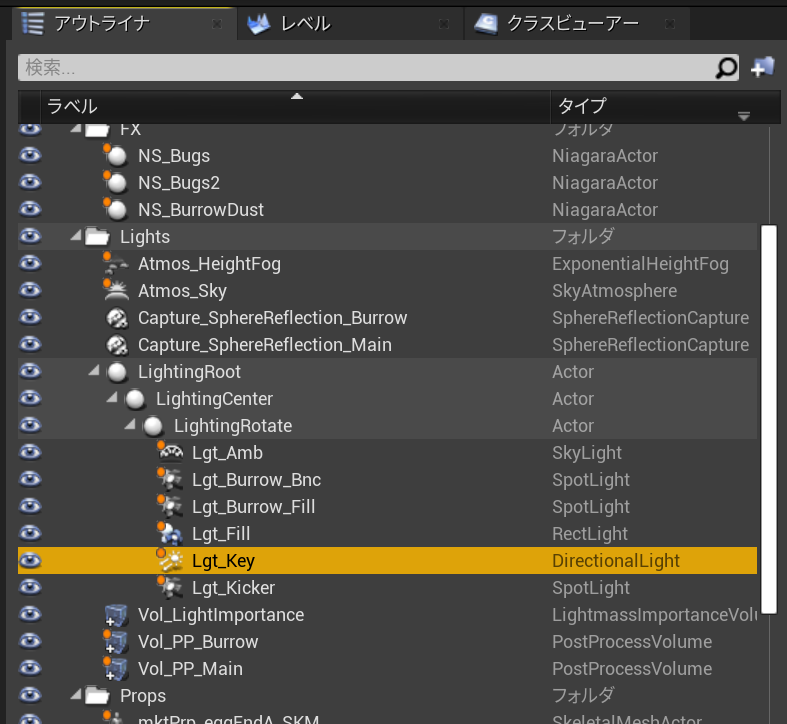Viewport: 787px width, 724px height.
Task: Click the Lgt_Burrow_Bnc spotlight icon
Action: tap(171, 480)
